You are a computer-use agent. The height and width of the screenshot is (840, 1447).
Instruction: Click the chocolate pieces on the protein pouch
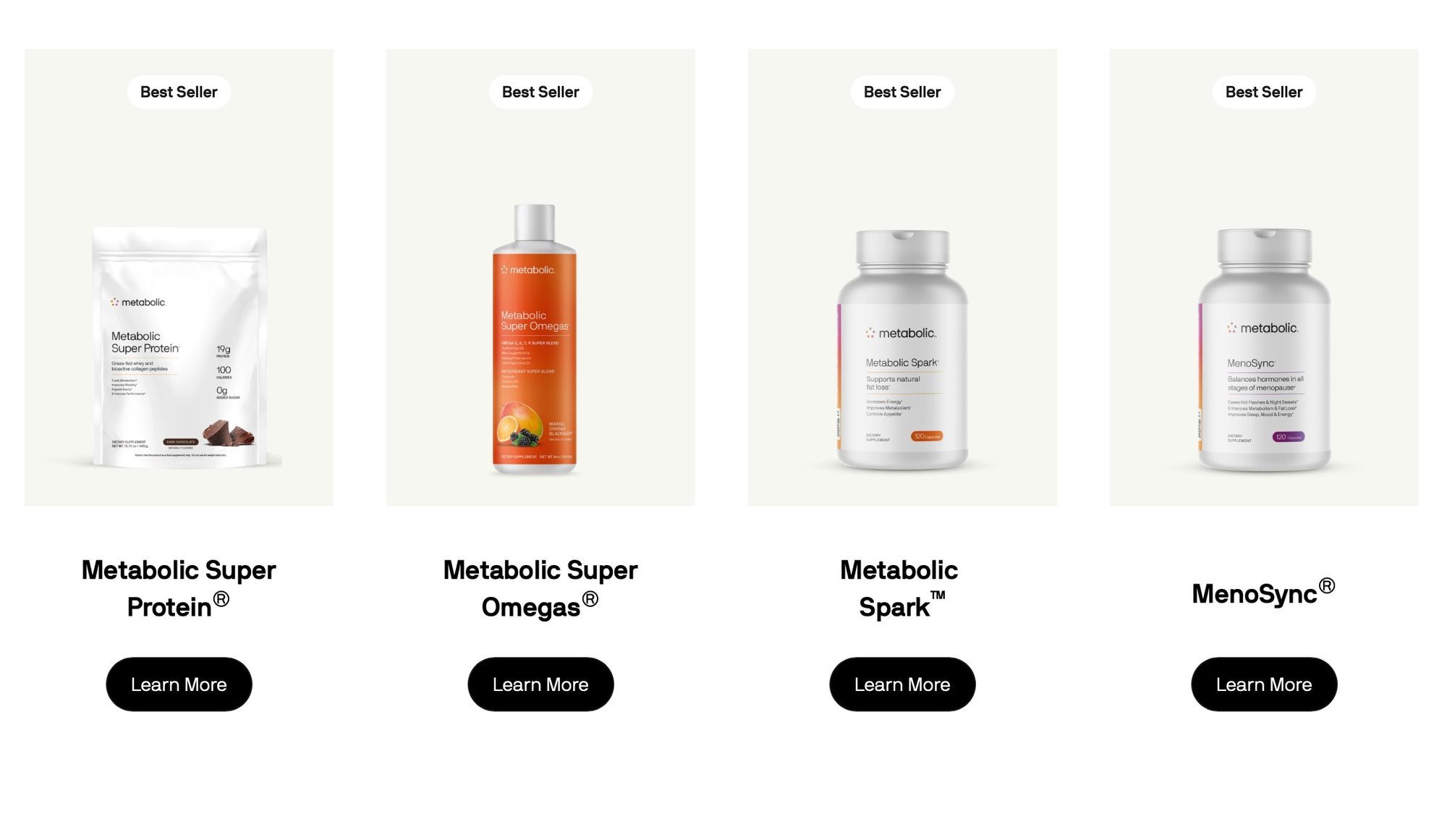(229, 432)
